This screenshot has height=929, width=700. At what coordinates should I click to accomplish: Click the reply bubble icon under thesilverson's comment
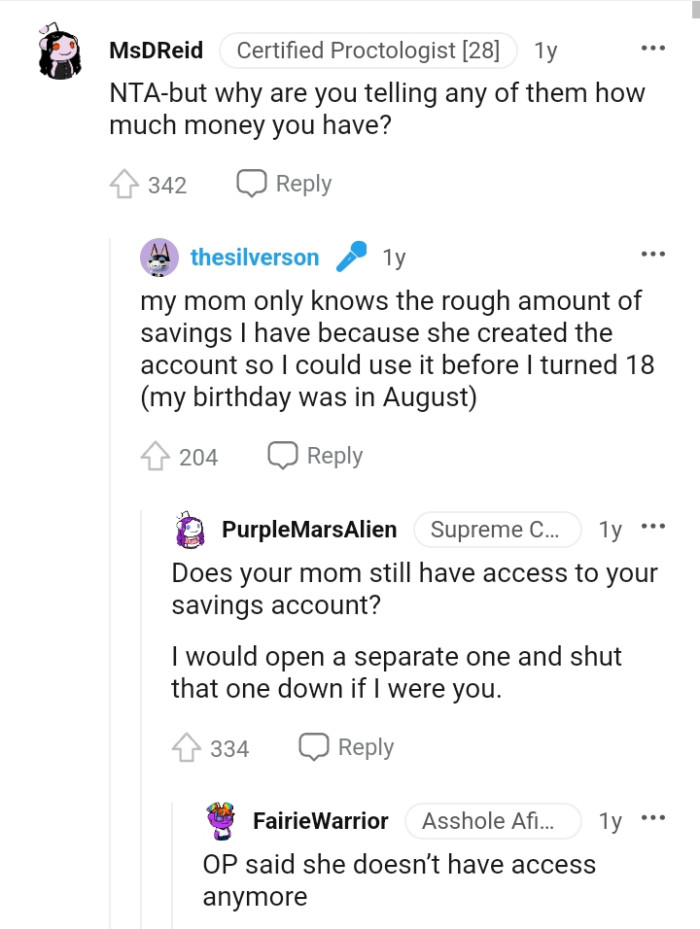pos(282,456)
